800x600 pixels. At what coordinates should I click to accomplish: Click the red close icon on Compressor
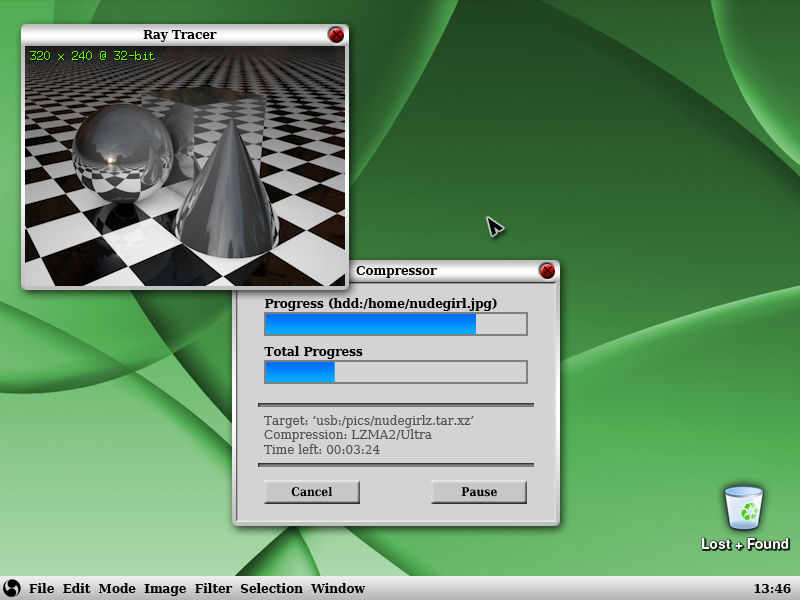548,271
